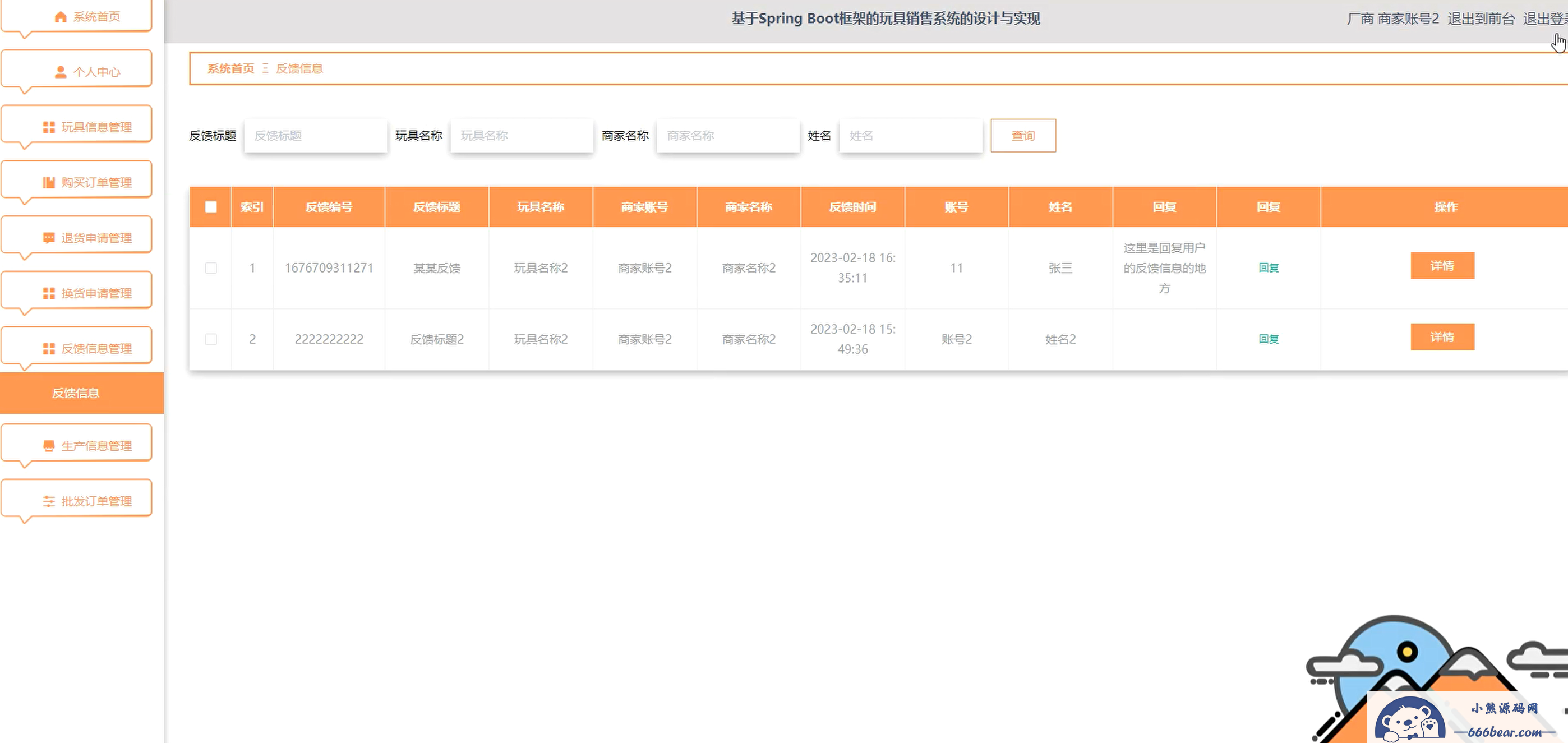The width and height of the screenshot is (1568, 743).
Task: Open 详情 for the 某某反馈 row
Action: coord(1442,266)
